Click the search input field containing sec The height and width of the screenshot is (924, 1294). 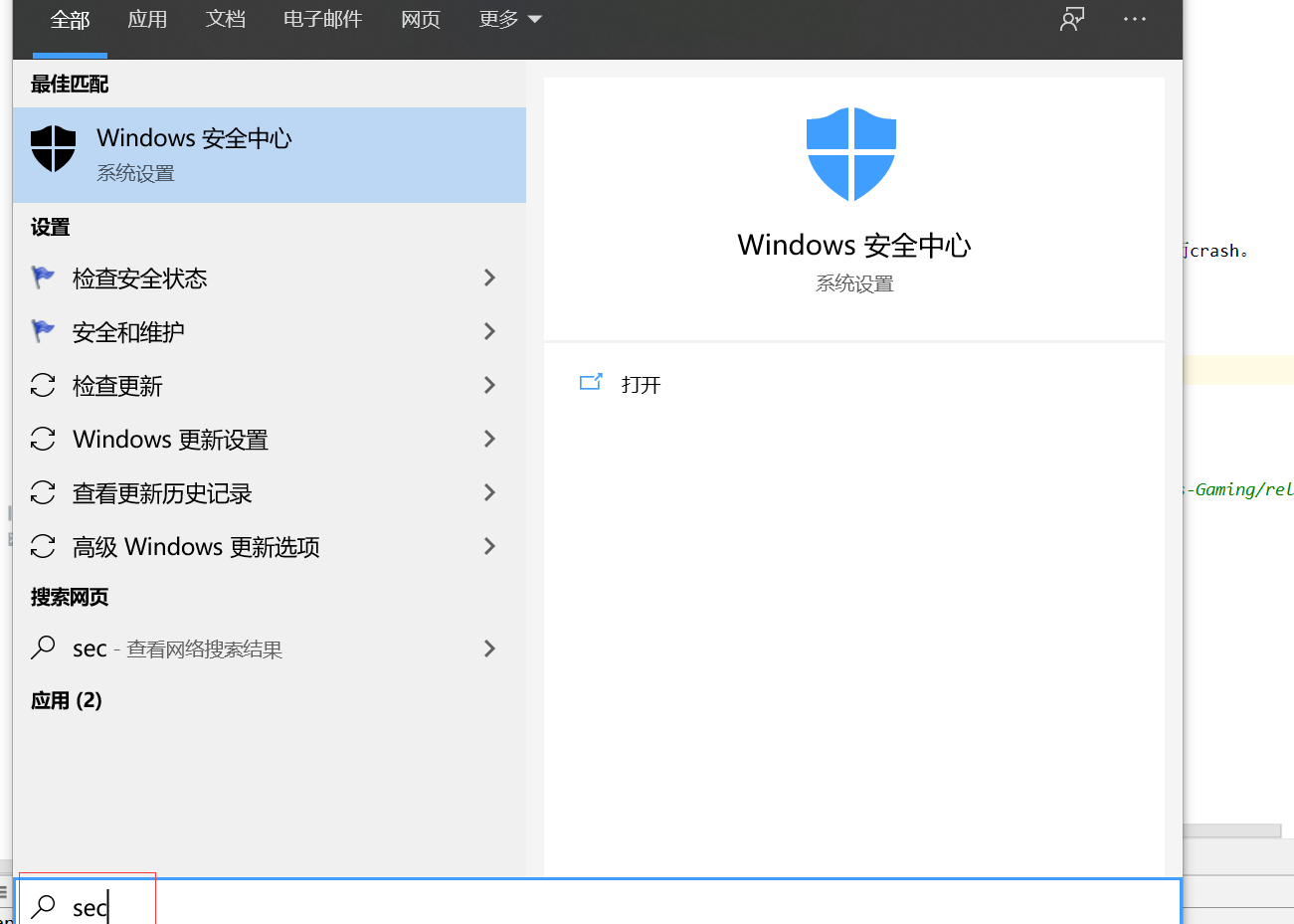597,907
